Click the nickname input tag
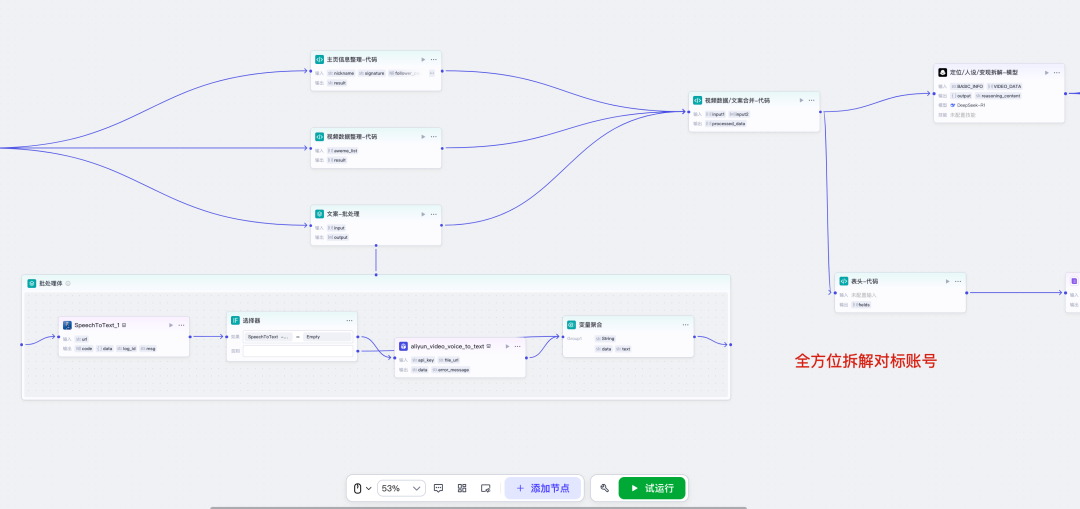The height and width of the screenshot is (509, 1080). pos(340,73)
